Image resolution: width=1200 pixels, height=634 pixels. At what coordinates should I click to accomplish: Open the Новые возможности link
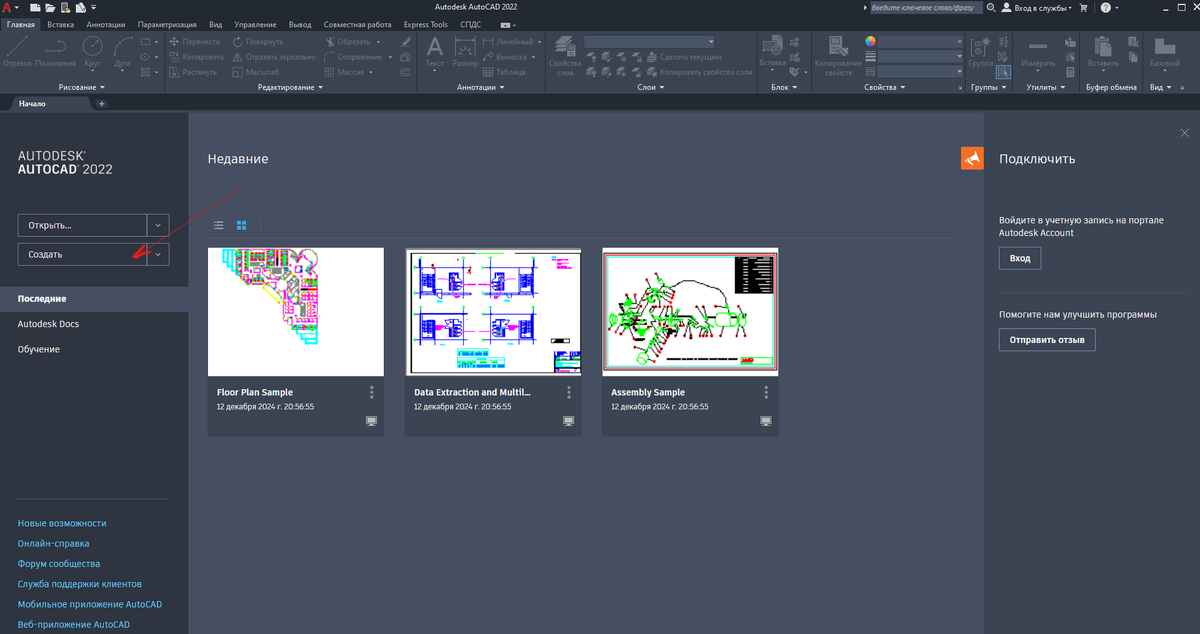click(62, 523)
